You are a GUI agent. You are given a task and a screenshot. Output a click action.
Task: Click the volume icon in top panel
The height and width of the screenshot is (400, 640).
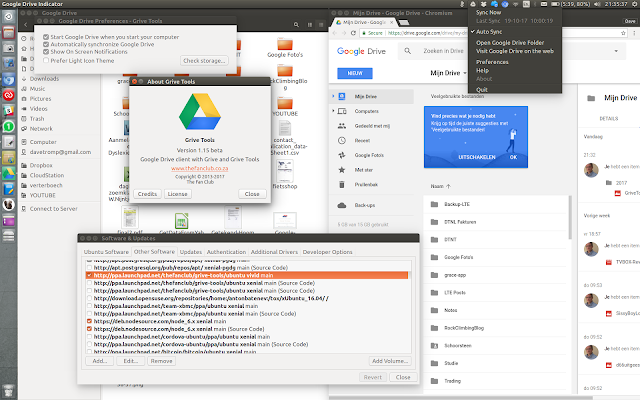(x=597, y=4)
